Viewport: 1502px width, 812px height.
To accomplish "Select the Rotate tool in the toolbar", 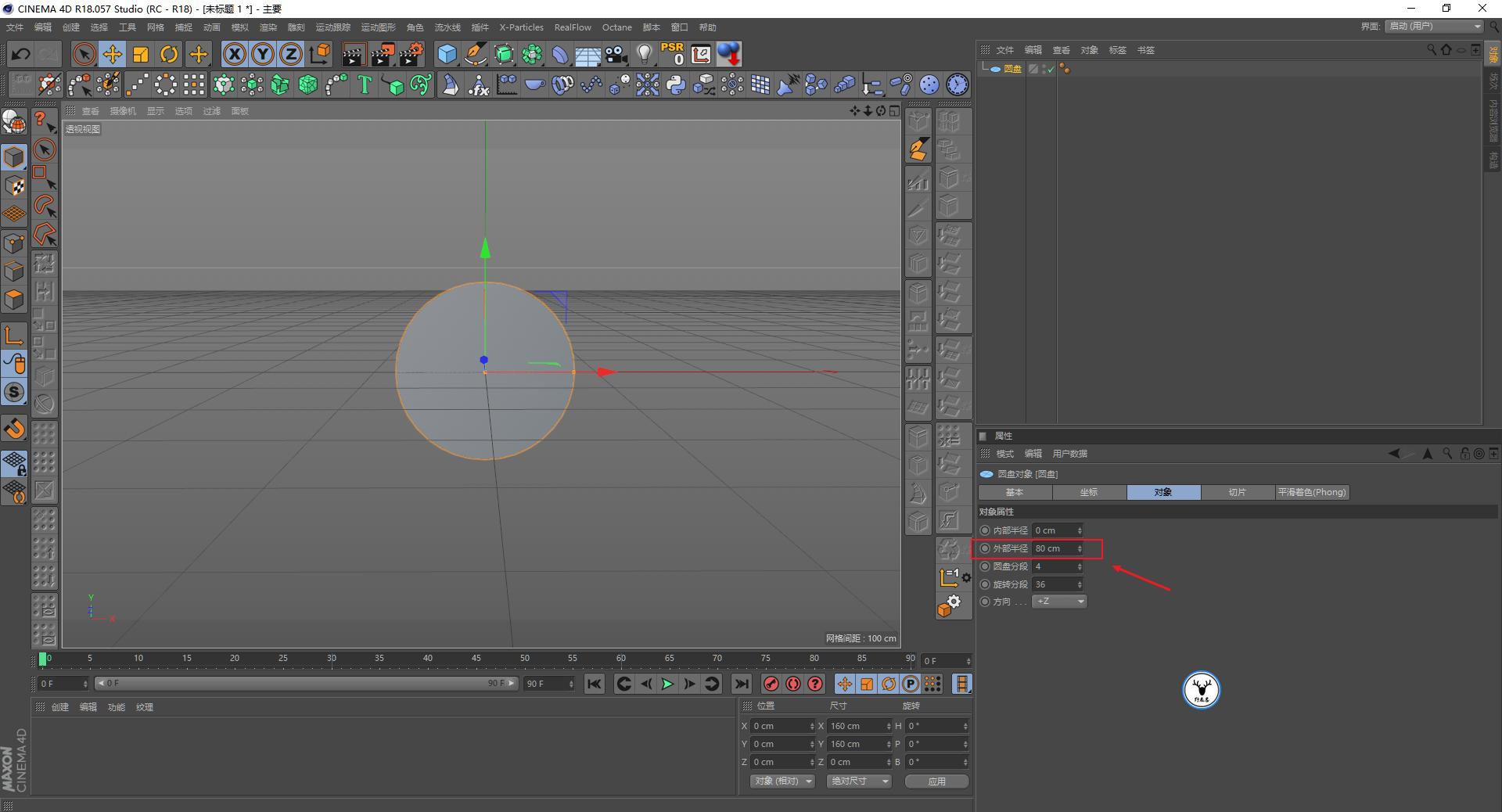I will coord(170,54).
